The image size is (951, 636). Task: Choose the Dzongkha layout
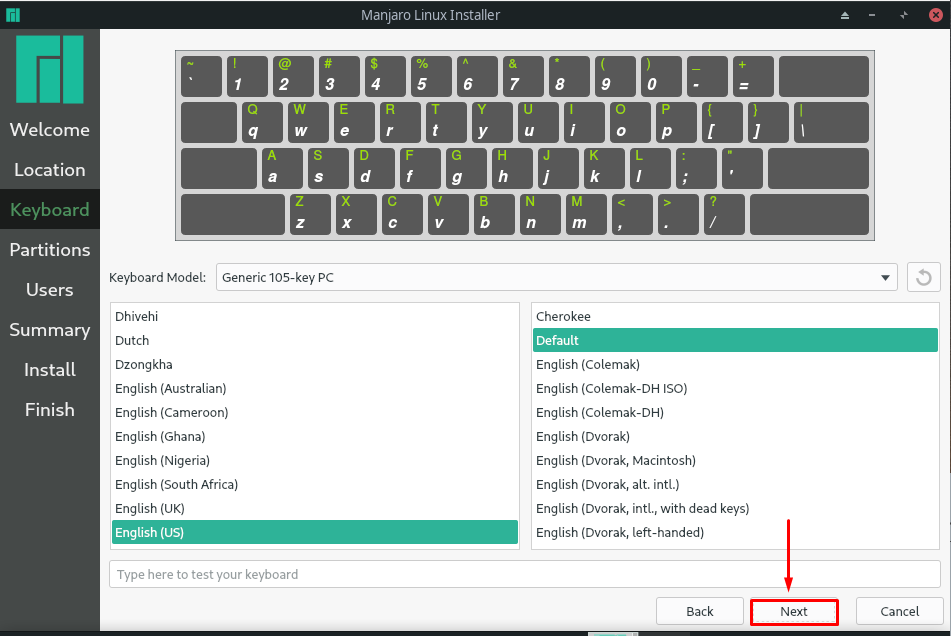click(x=315, y=364)
